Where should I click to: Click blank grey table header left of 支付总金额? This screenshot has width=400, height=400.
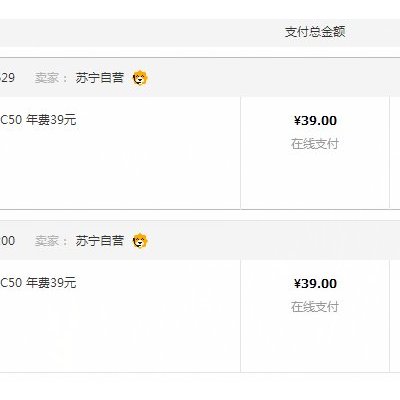click(x=140, y=33)
